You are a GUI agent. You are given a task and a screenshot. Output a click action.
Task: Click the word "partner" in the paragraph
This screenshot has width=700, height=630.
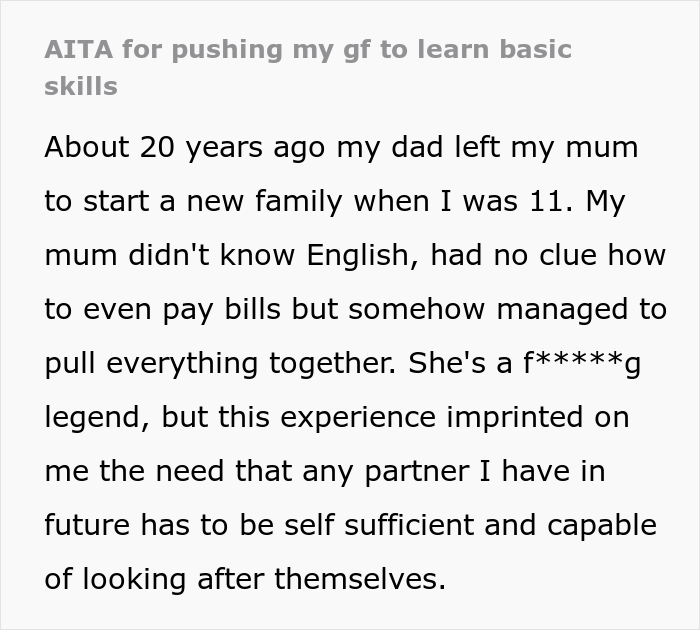417,471
